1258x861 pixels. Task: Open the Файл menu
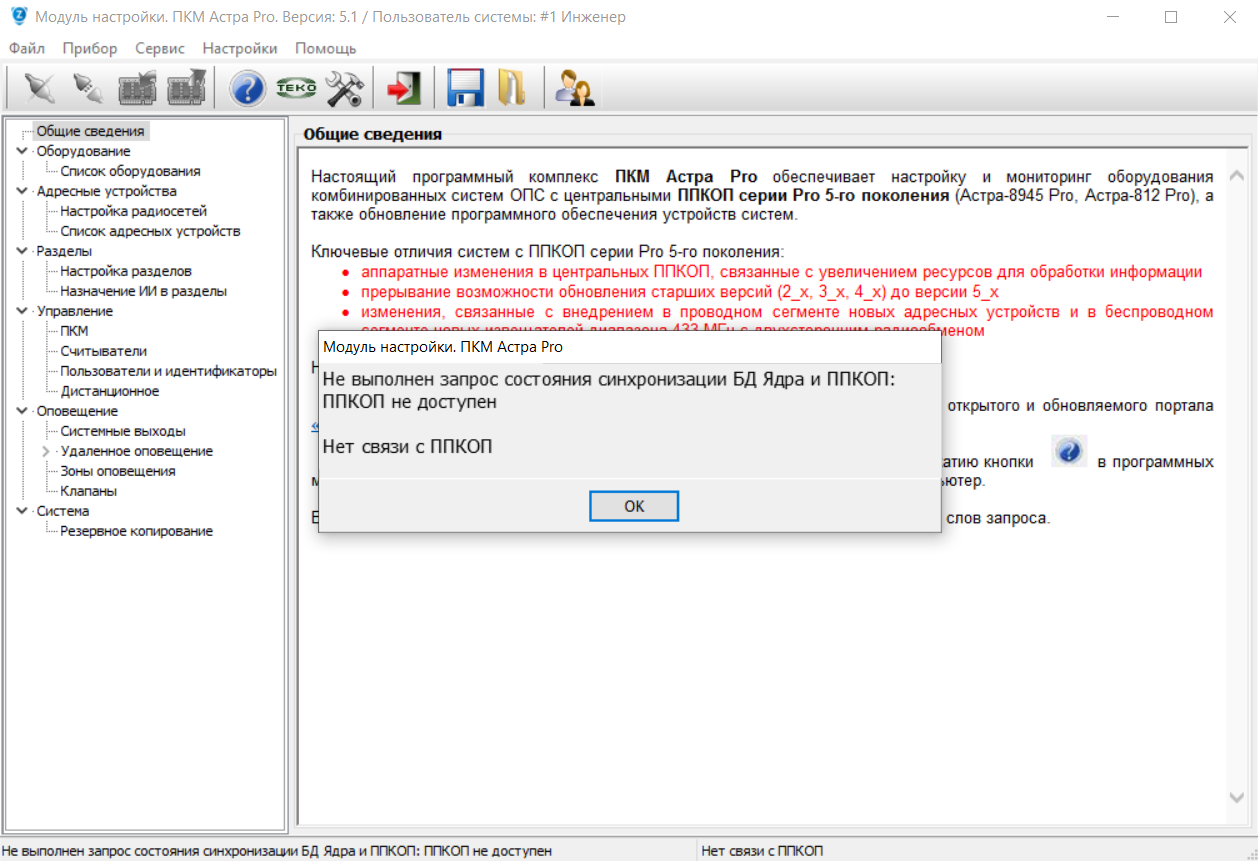(26, 48)
